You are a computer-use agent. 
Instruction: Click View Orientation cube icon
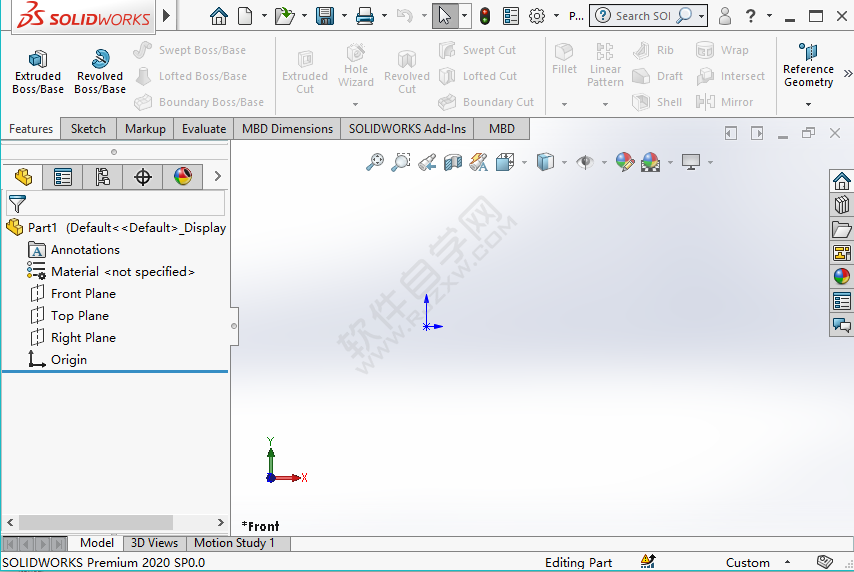[x=505, y=162]
